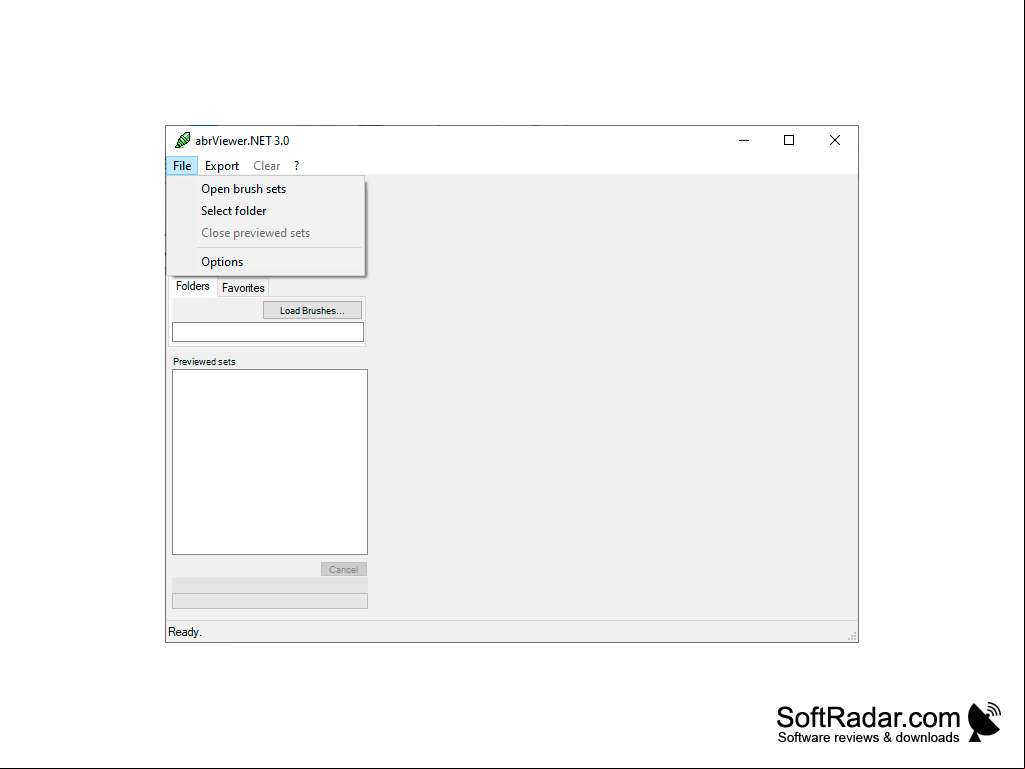The width and height of the screenshot is (1025, 769).
Task: Click the Ready status bar text
Action: 185,632
